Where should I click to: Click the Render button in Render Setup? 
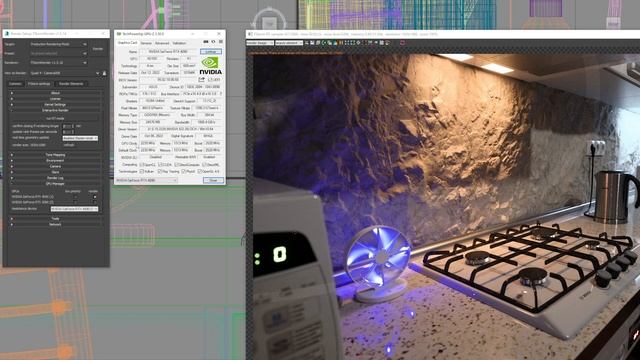(98, 49)
